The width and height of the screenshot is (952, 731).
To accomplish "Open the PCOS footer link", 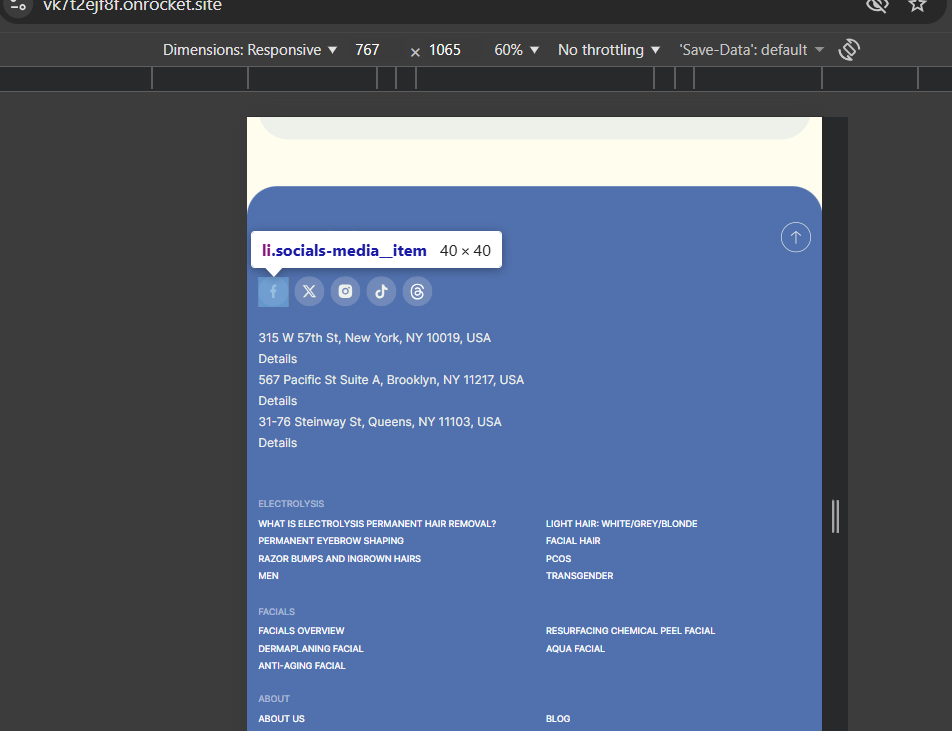I will pyautogui.click(x=559, y=559).
